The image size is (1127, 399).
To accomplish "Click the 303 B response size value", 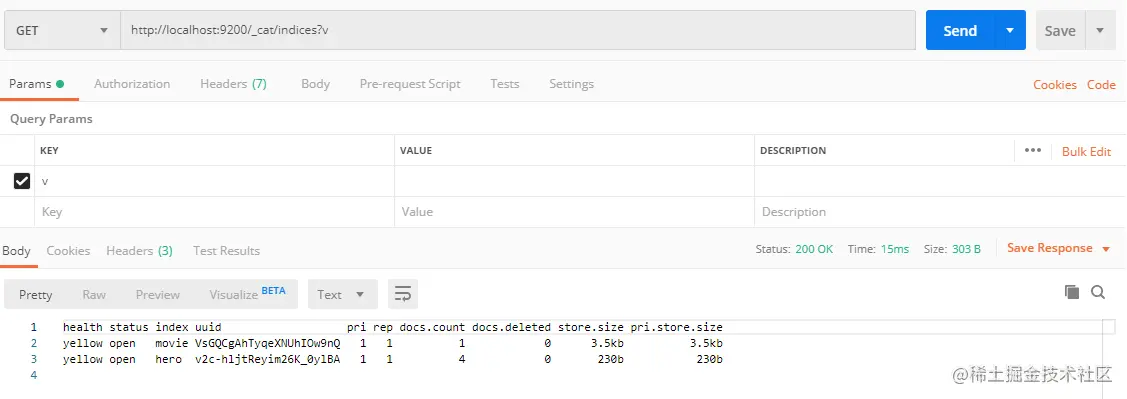I will click(x=966, y=249).
